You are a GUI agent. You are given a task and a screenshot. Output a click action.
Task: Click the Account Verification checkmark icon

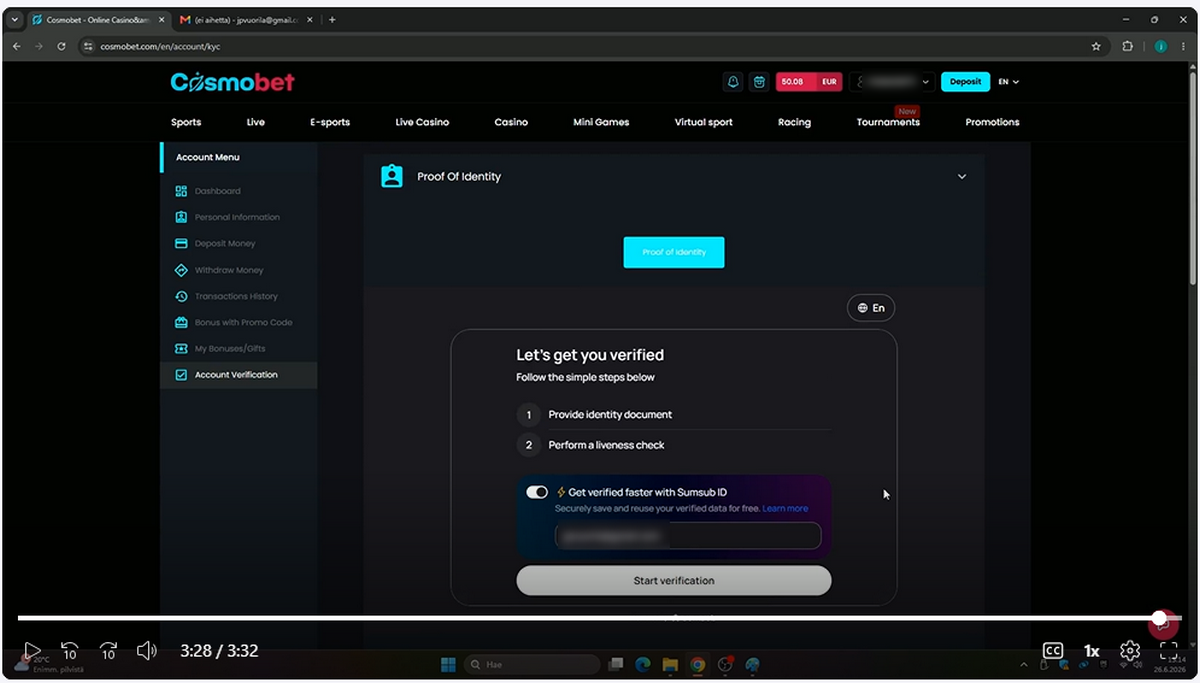pyautogui.click(x=181, y=375)
